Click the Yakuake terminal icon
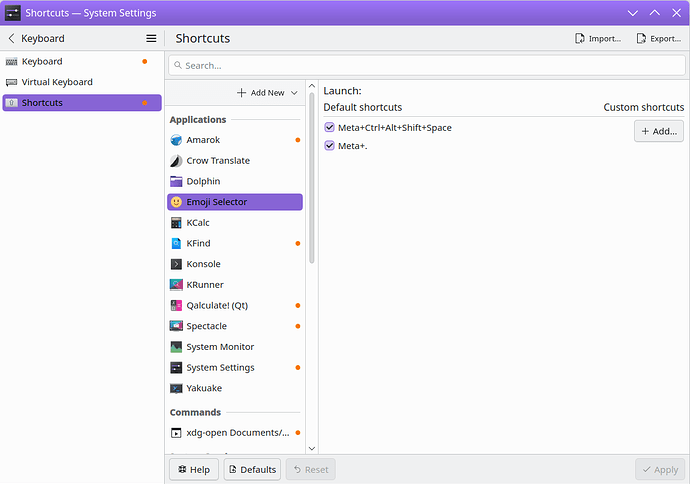This screenshot has height=484, width=690. (x=176, y=388)
